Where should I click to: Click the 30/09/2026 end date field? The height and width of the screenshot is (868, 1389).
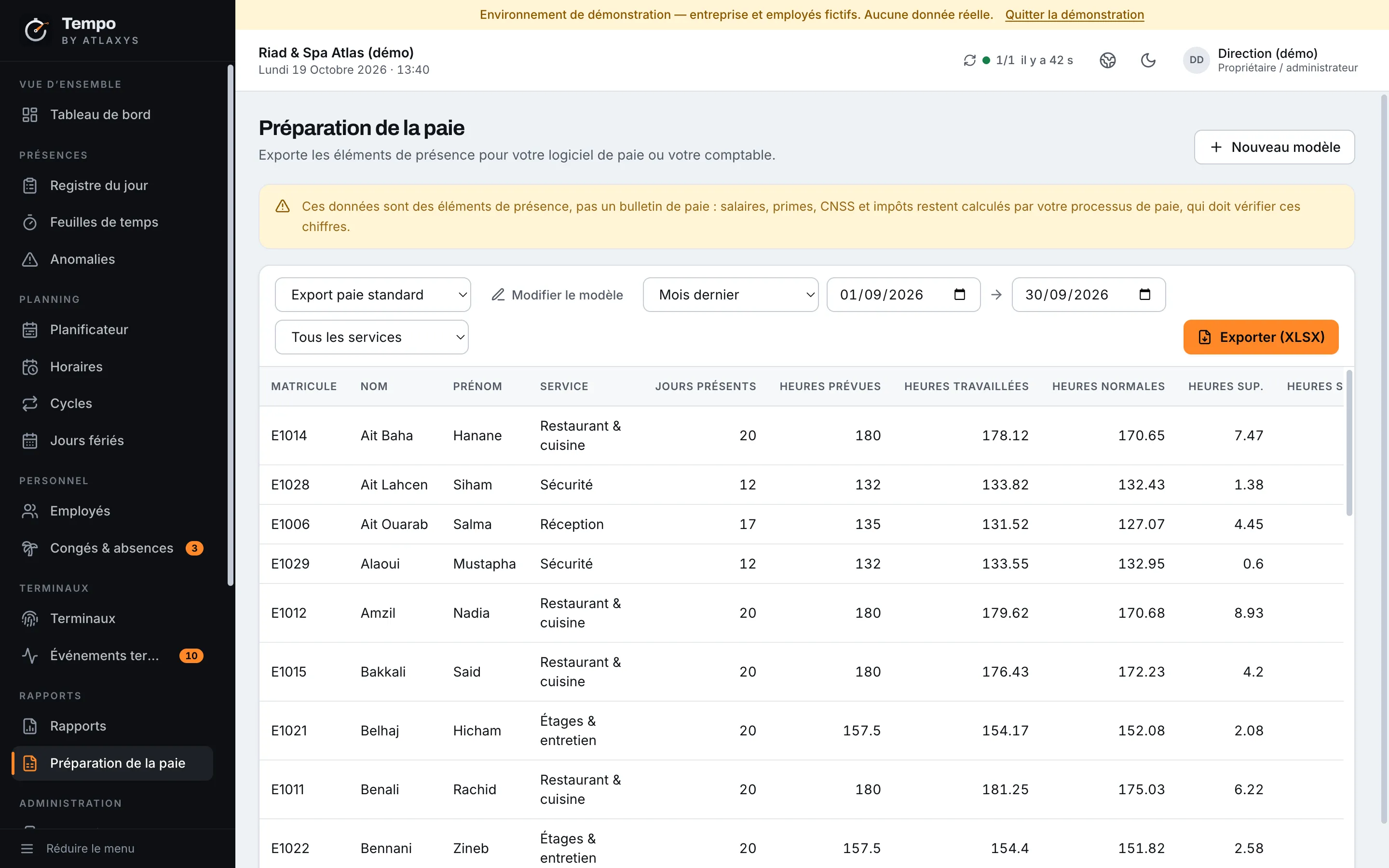(1089, 295)
